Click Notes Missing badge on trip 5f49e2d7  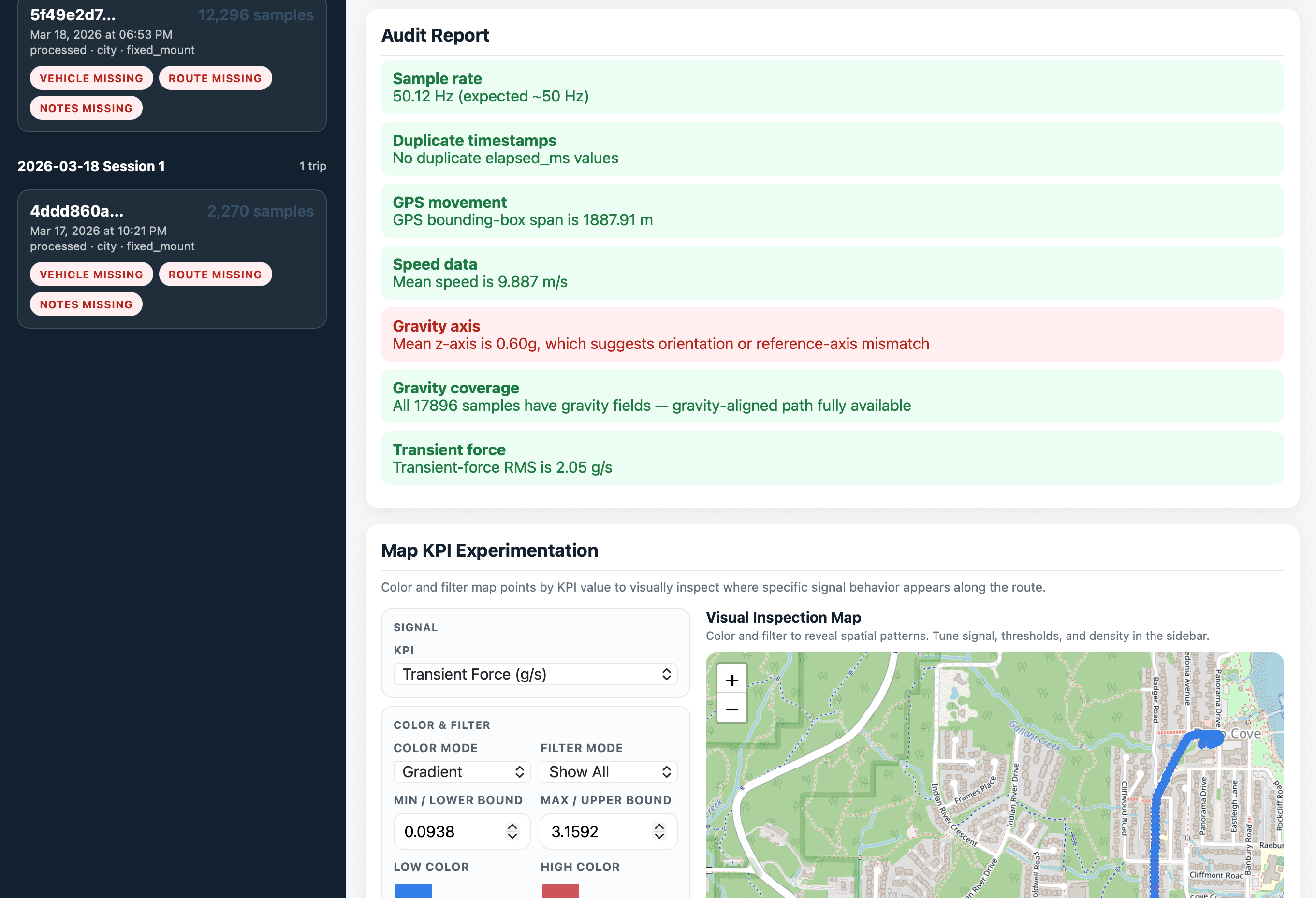coord(86,108)
